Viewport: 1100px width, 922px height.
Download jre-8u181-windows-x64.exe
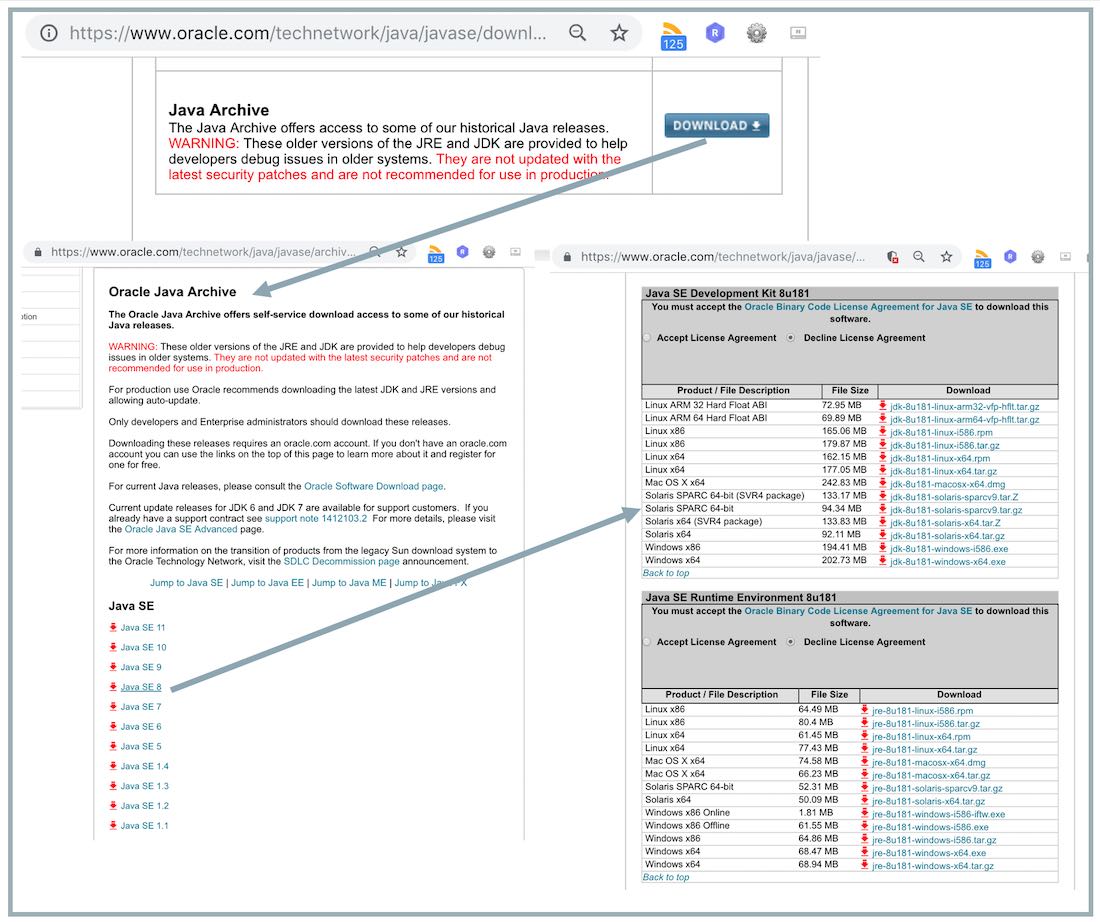(x=929, y=853)
